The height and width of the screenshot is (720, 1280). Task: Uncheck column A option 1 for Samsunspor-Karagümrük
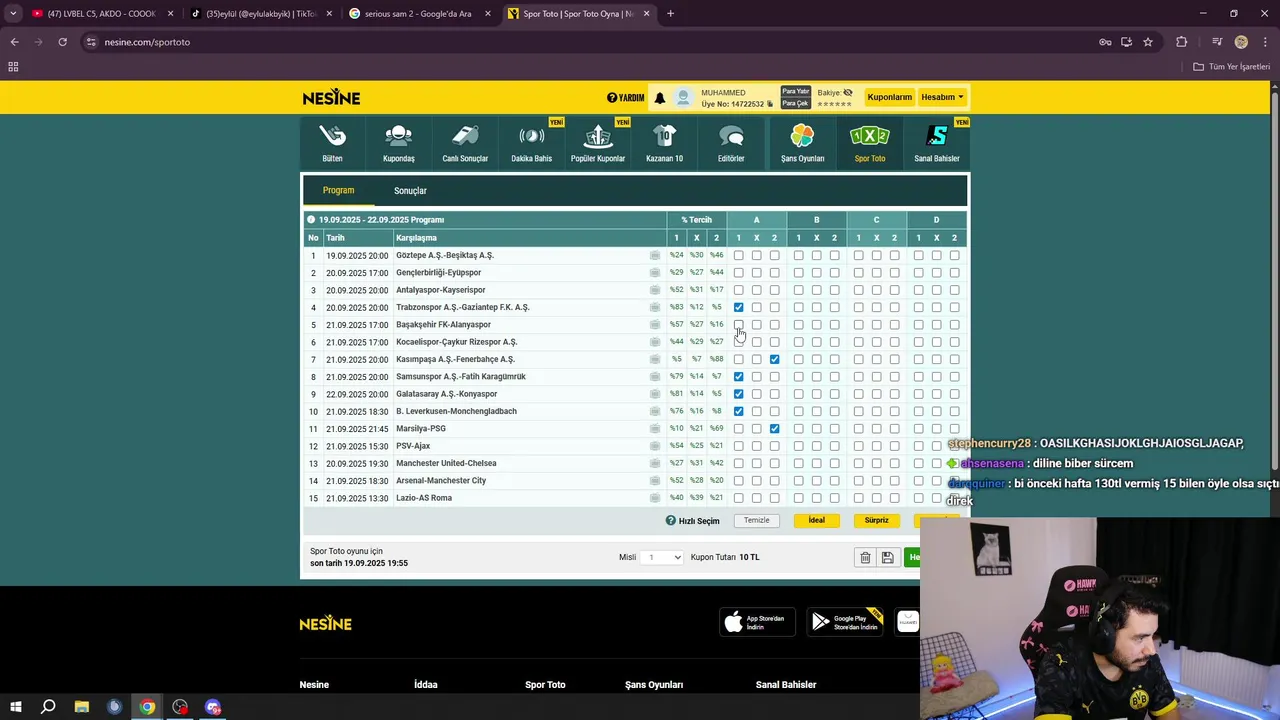pyautogui.click(x=739, y=377)
